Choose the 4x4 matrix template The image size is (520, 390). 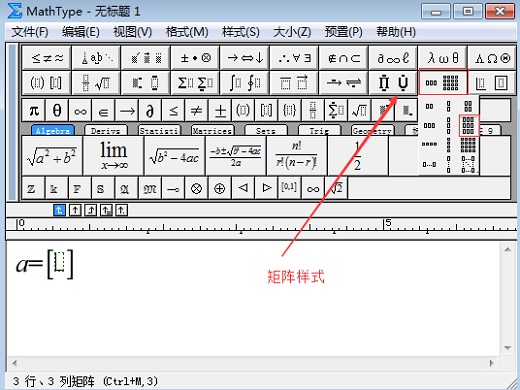click(468, 145)
